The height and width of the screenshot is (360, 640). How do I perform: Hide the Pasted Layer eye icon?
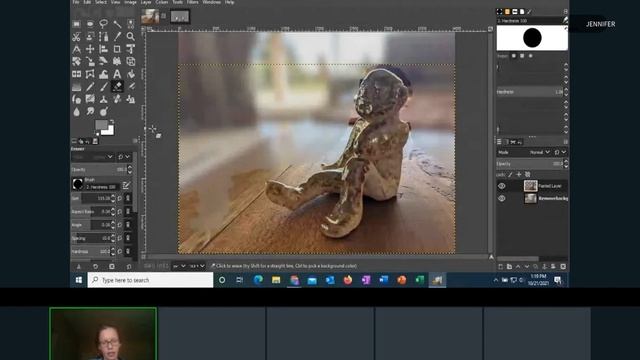point(502,186)
